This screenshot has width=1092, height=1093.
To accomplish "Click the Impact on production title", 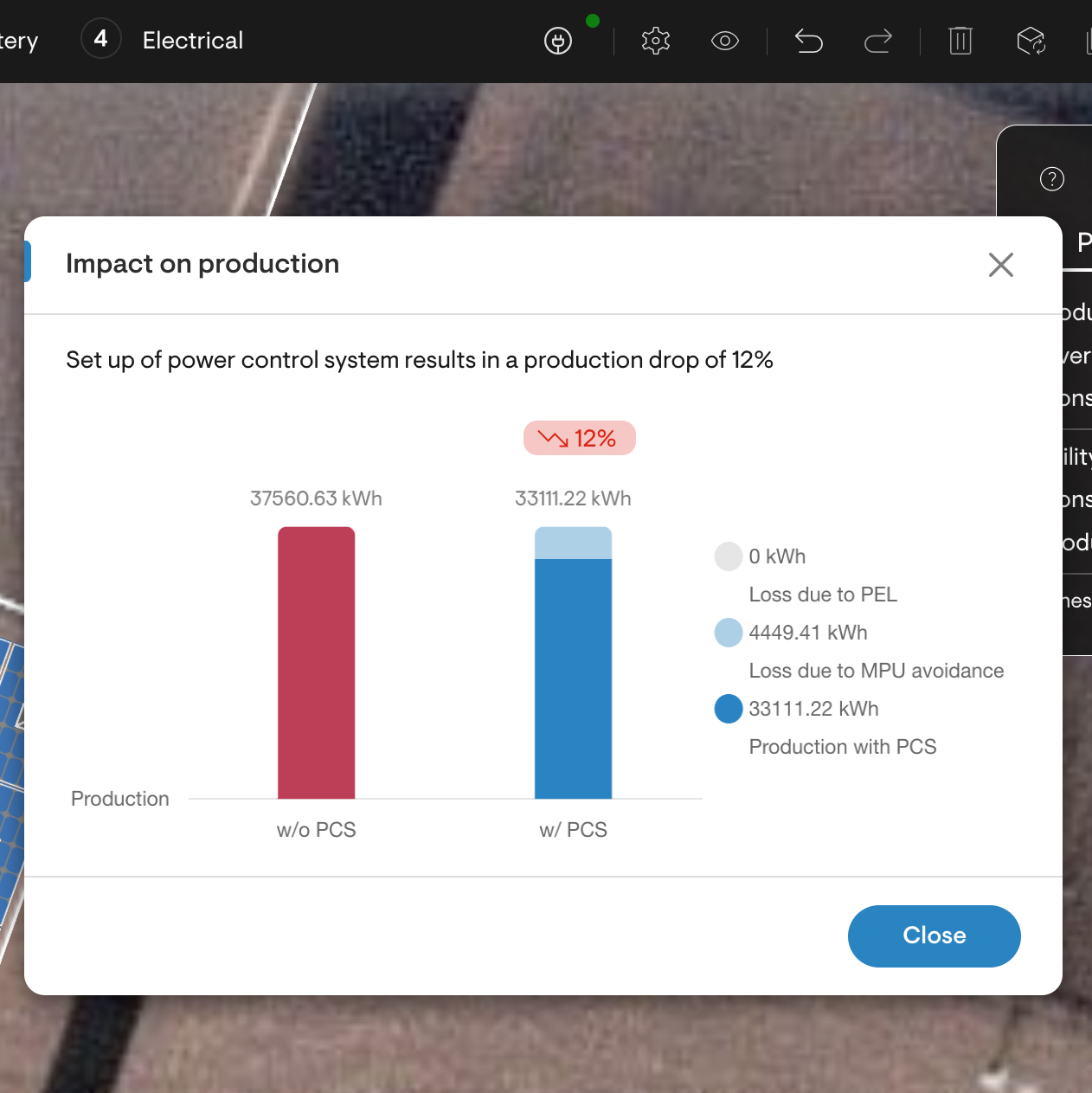I will 202,264.
